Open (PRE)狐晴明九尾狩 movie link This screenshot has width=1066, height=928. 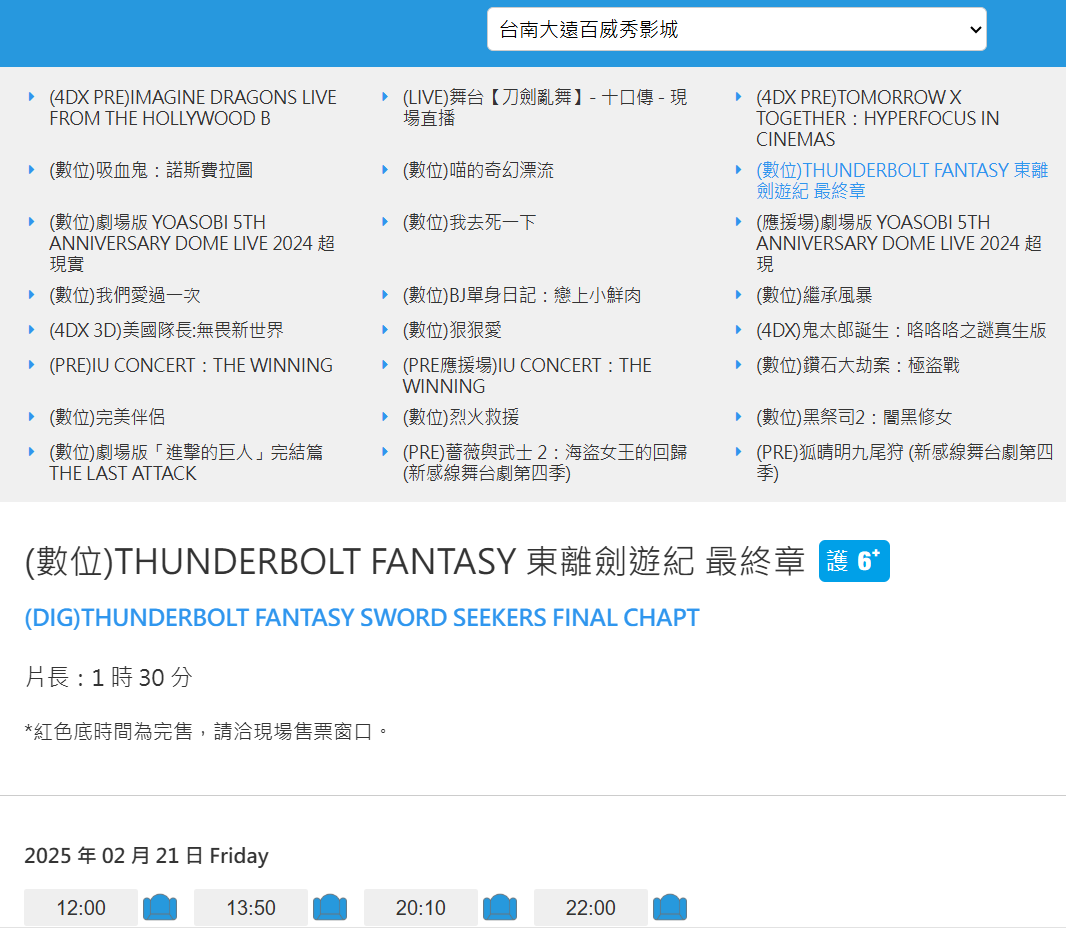tap(905, 463)
